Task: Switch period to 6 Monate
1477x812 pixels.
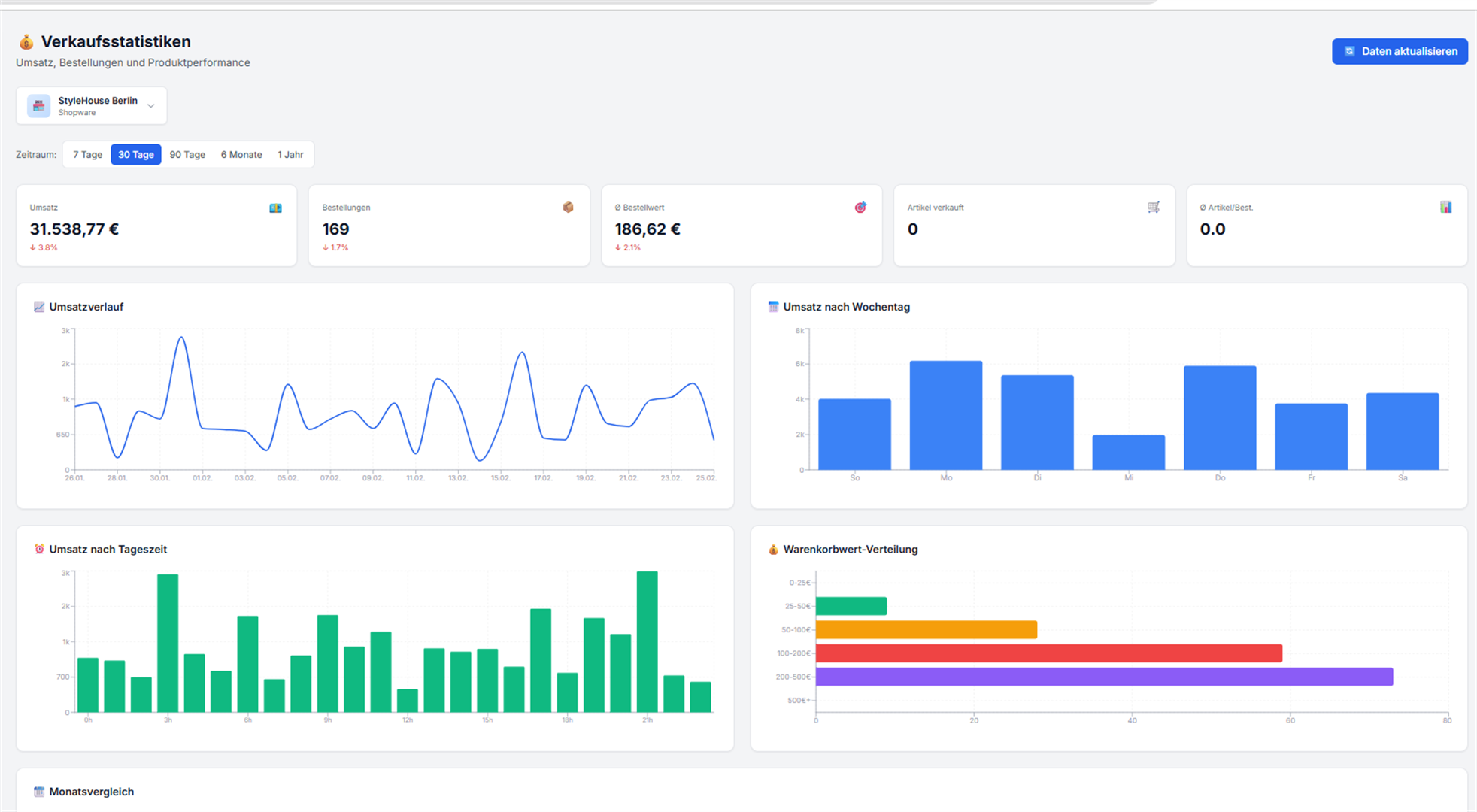Action: pyautogui.click(x=241, y=155)
